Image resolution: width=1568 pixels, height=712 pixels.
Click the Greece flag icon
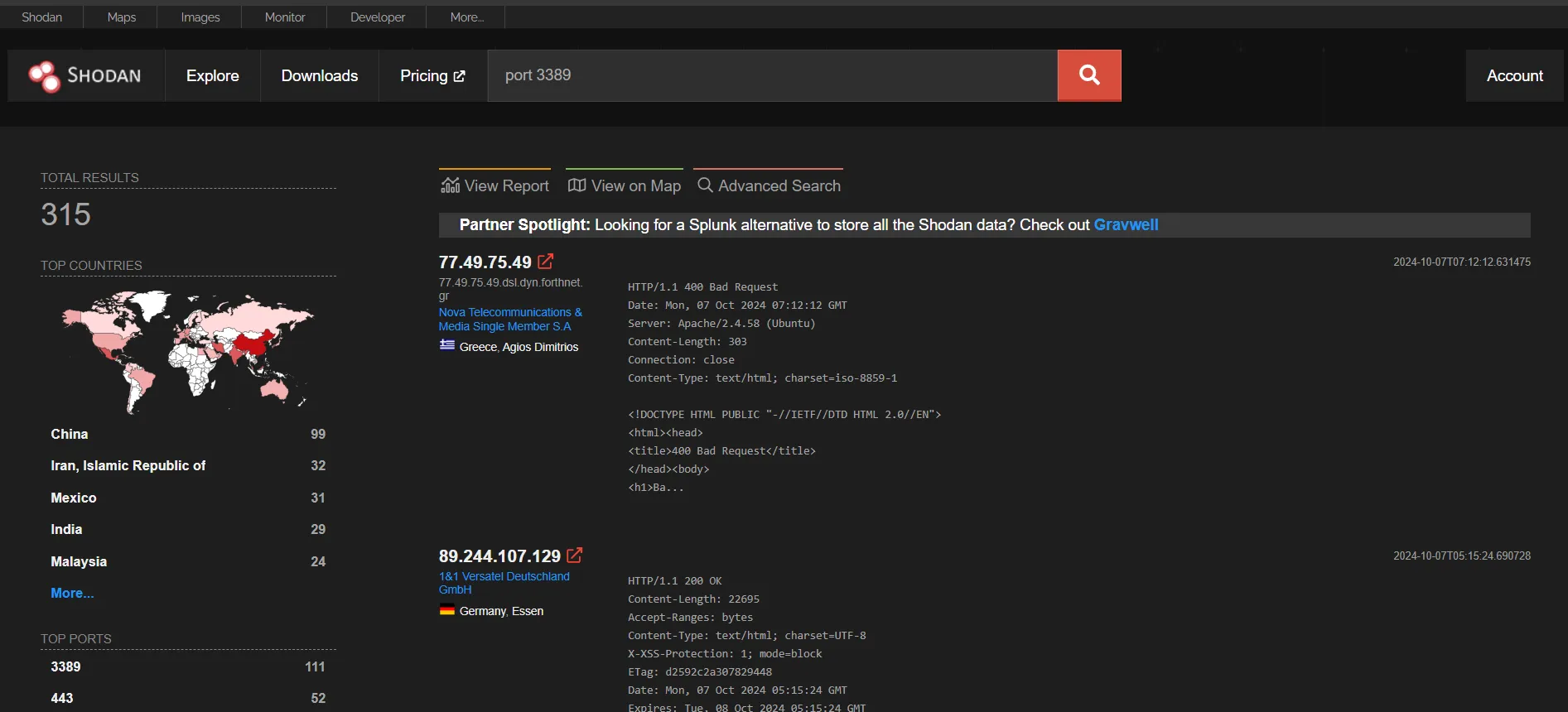tap(447, 345)
